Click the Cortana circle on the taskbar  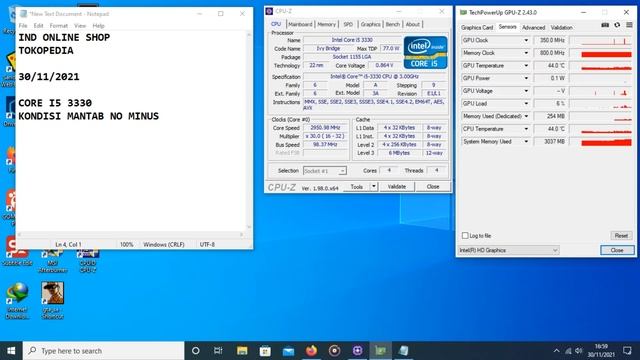click(196, 351)
